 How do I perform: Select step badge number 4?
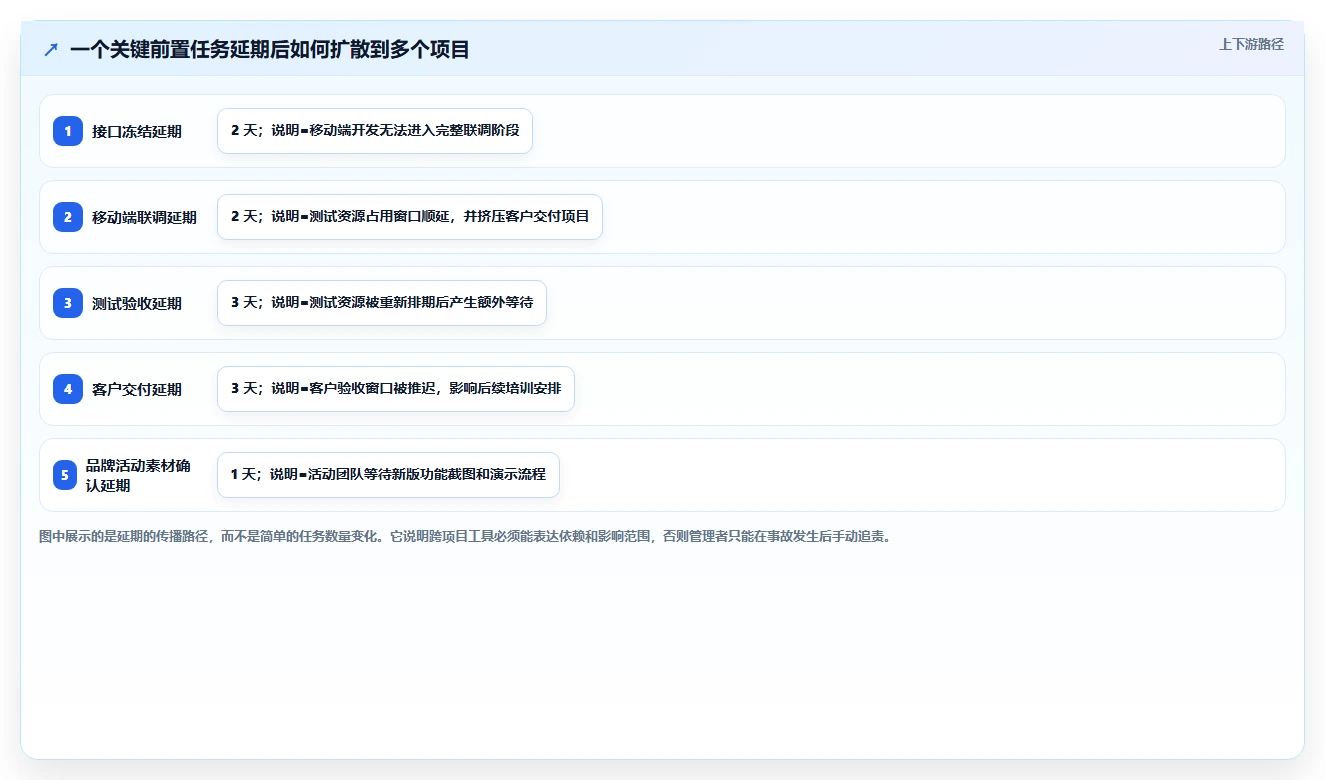[x=68, y=389]
